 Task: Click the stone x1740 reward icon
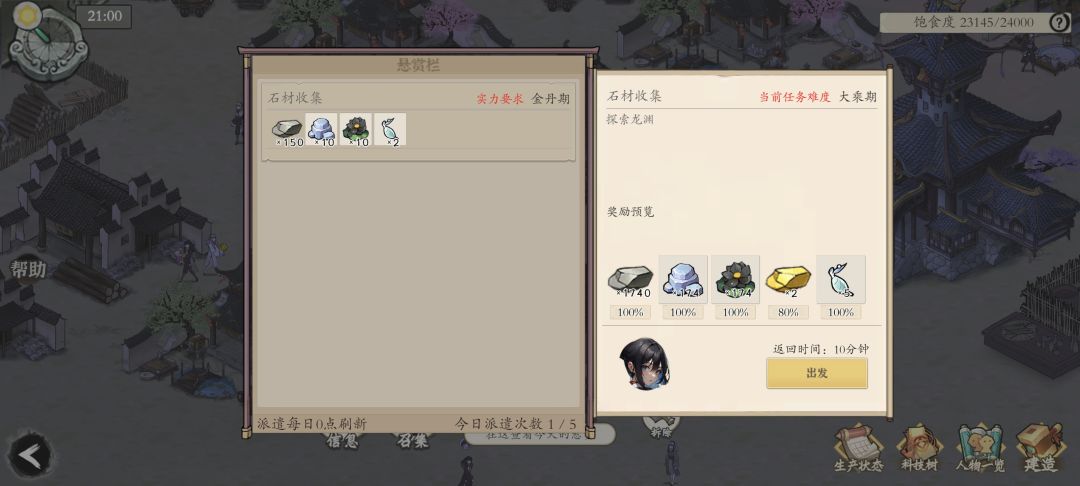[x=630, y=279]
